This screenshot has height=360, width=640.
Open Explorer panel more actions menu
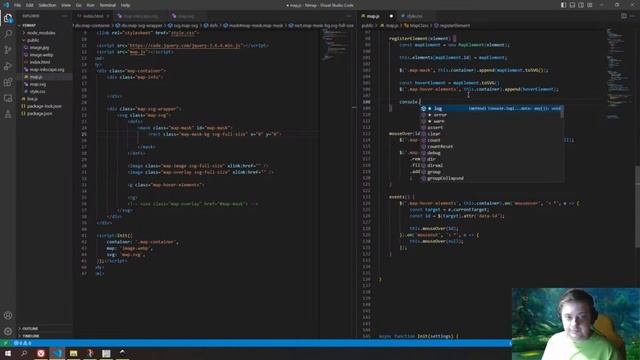pos(65,16)
